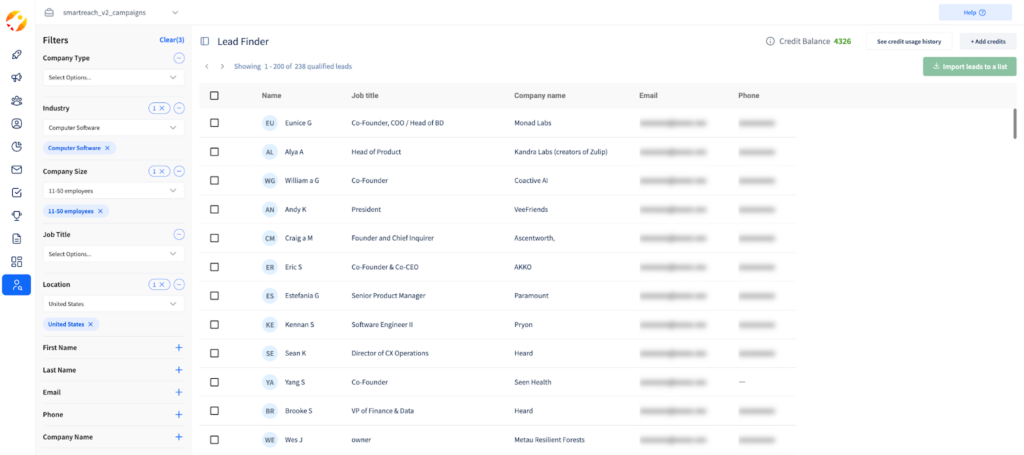Open the trophy icon in sidebar
The image size is (1024, 455).
[17, 215]
